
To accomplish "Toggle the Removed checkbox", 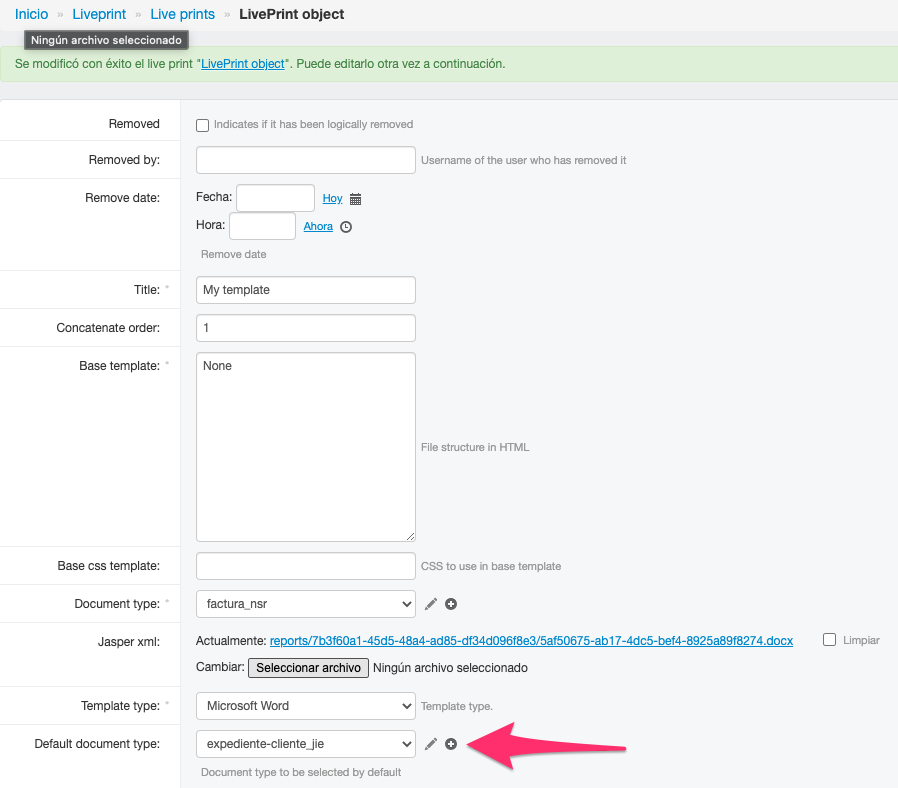I will (x=203, y=125).
